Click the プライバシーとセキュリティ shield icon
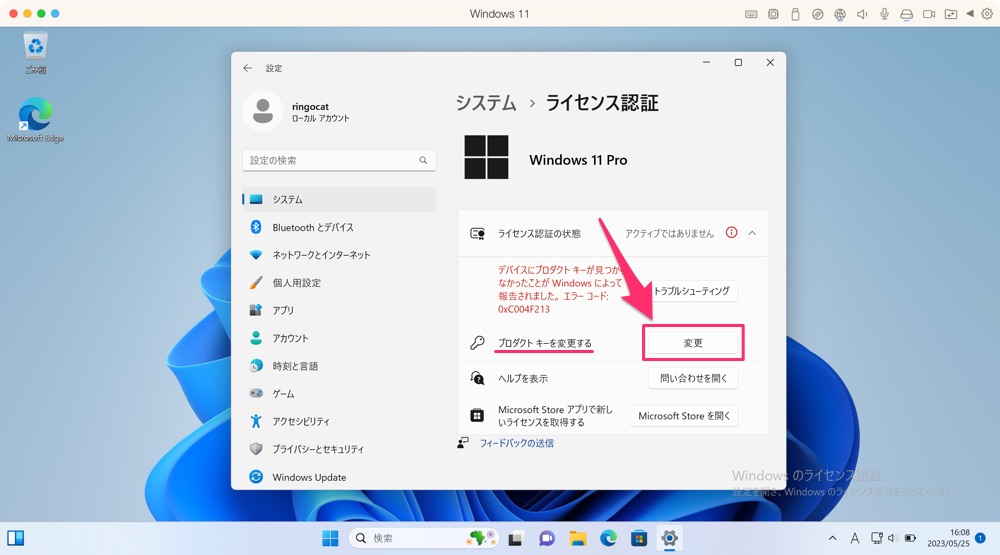Viewport: 1000px width, 555px height. coord(256,449)
